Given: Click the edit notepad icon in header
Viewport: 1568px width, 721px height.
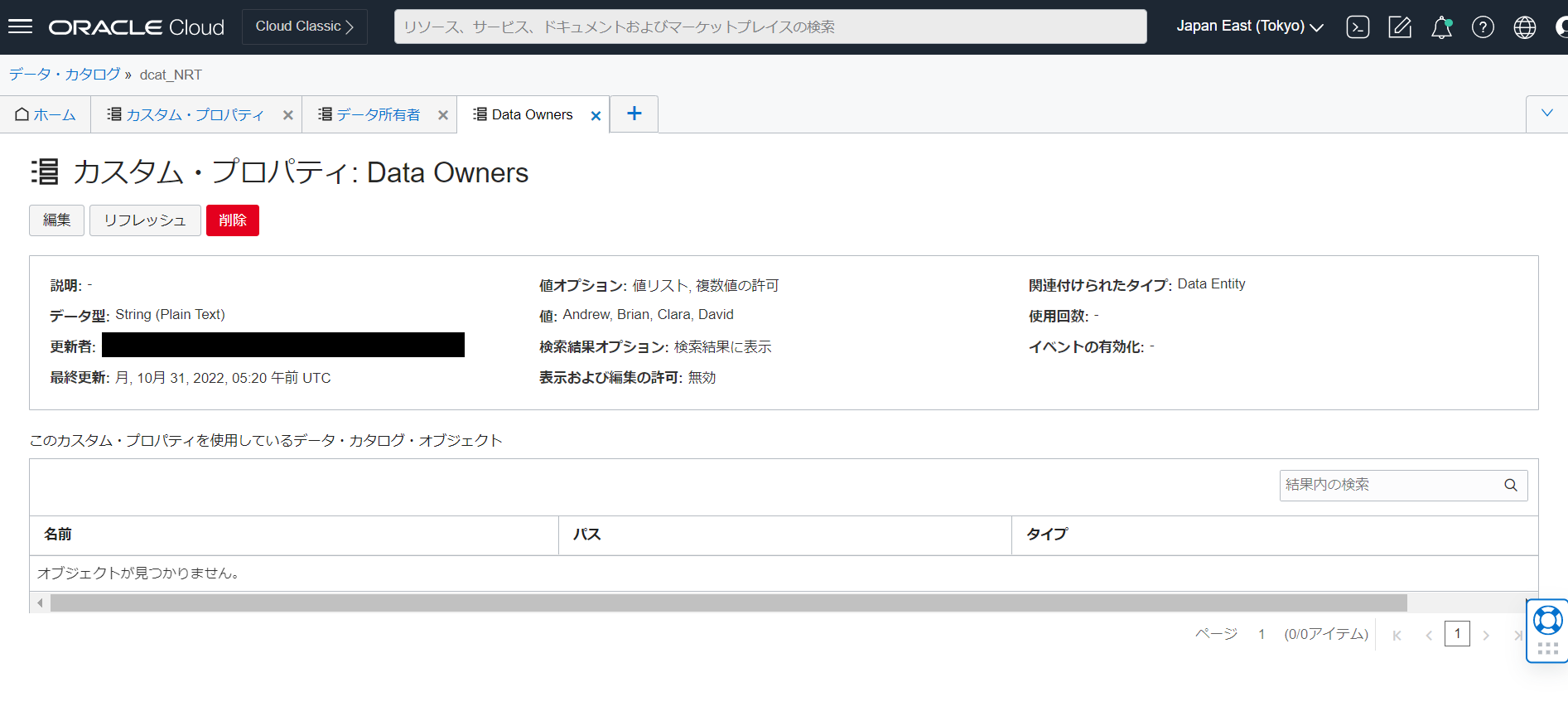Looking at the screenshot, I should [x=1400, y=27].
